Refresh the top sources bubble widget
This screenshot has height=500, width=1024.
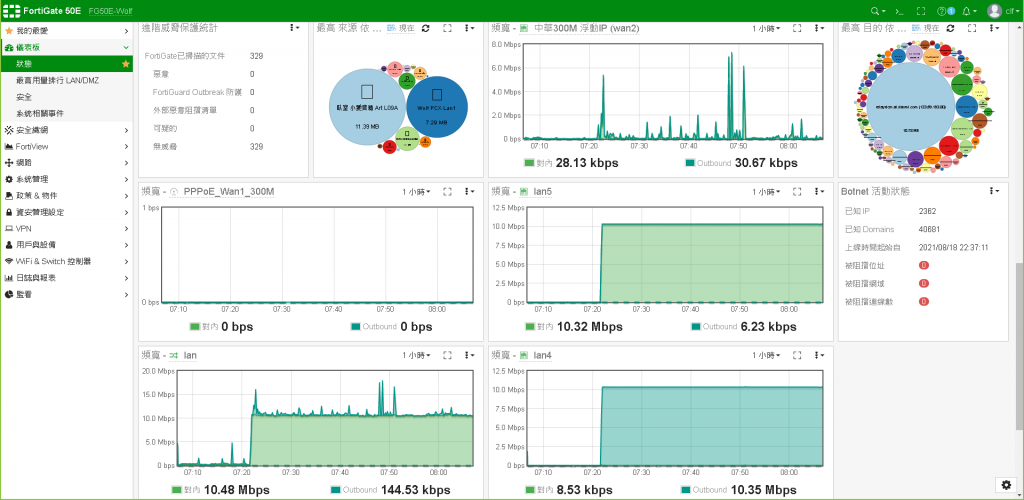click(x=426, y=28)
